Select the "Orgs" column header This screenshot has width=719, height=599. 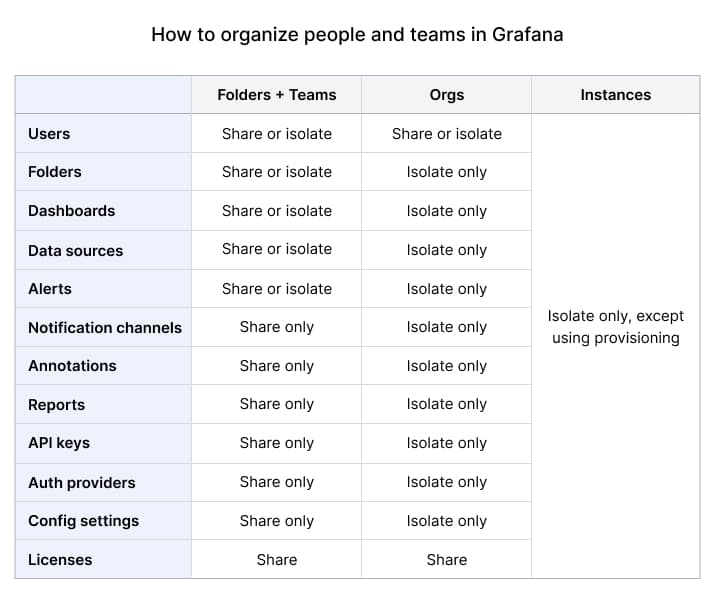[x=446, y=95]
